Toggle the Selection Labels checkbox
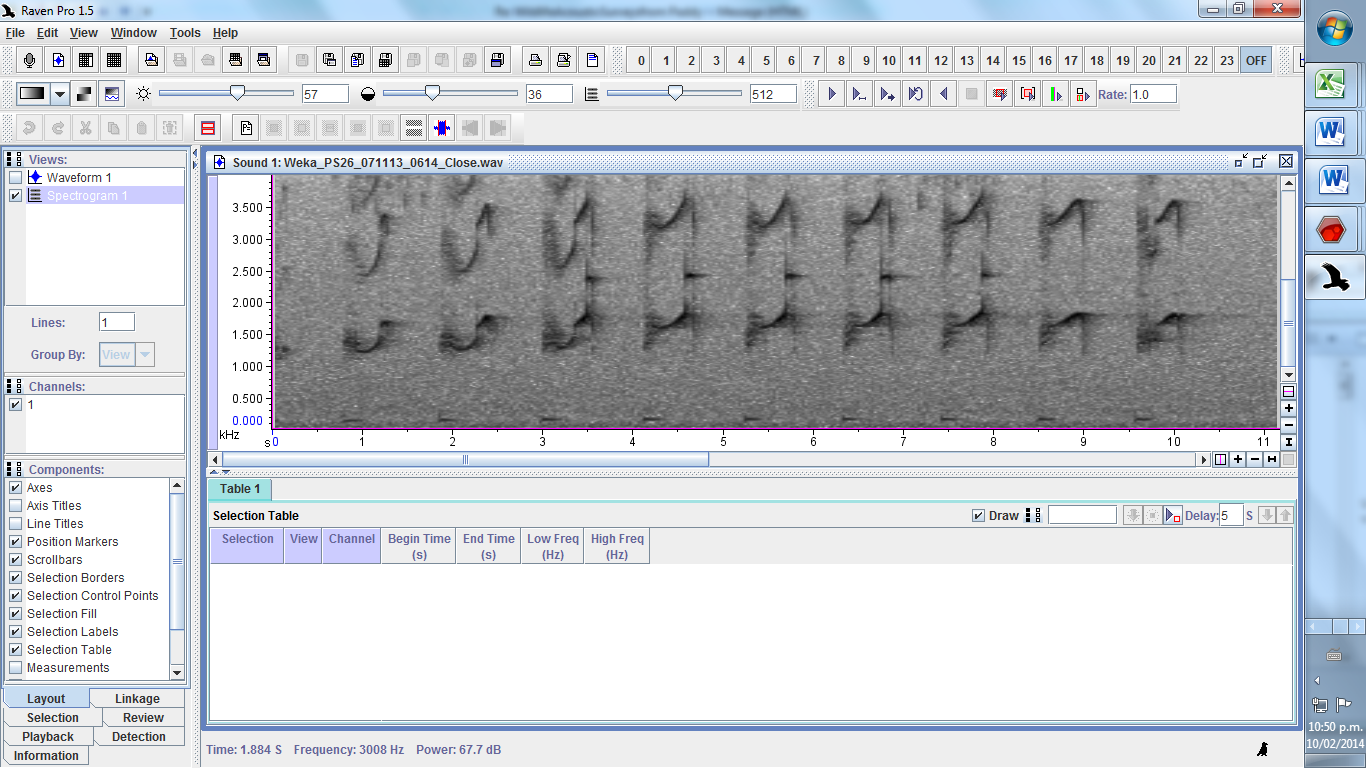Viewport: 1366px width, 768px height. [16, 632]
